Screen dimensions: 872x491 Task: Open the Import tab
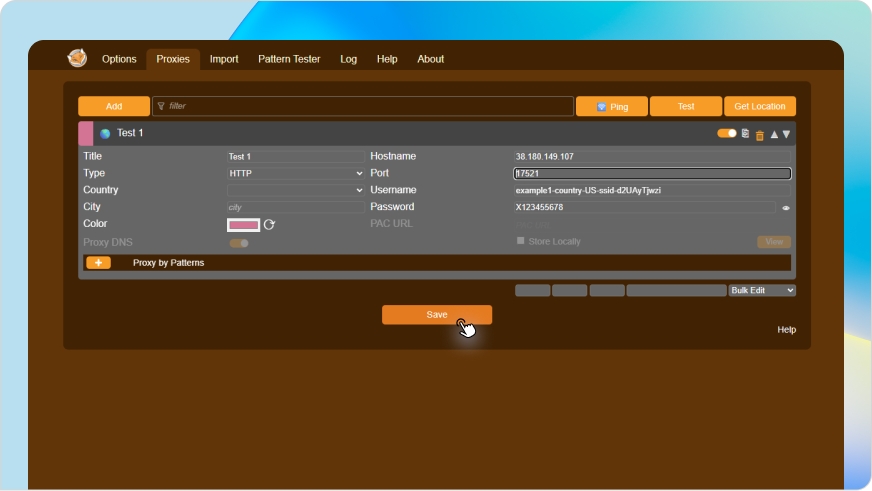coord(224,59)
